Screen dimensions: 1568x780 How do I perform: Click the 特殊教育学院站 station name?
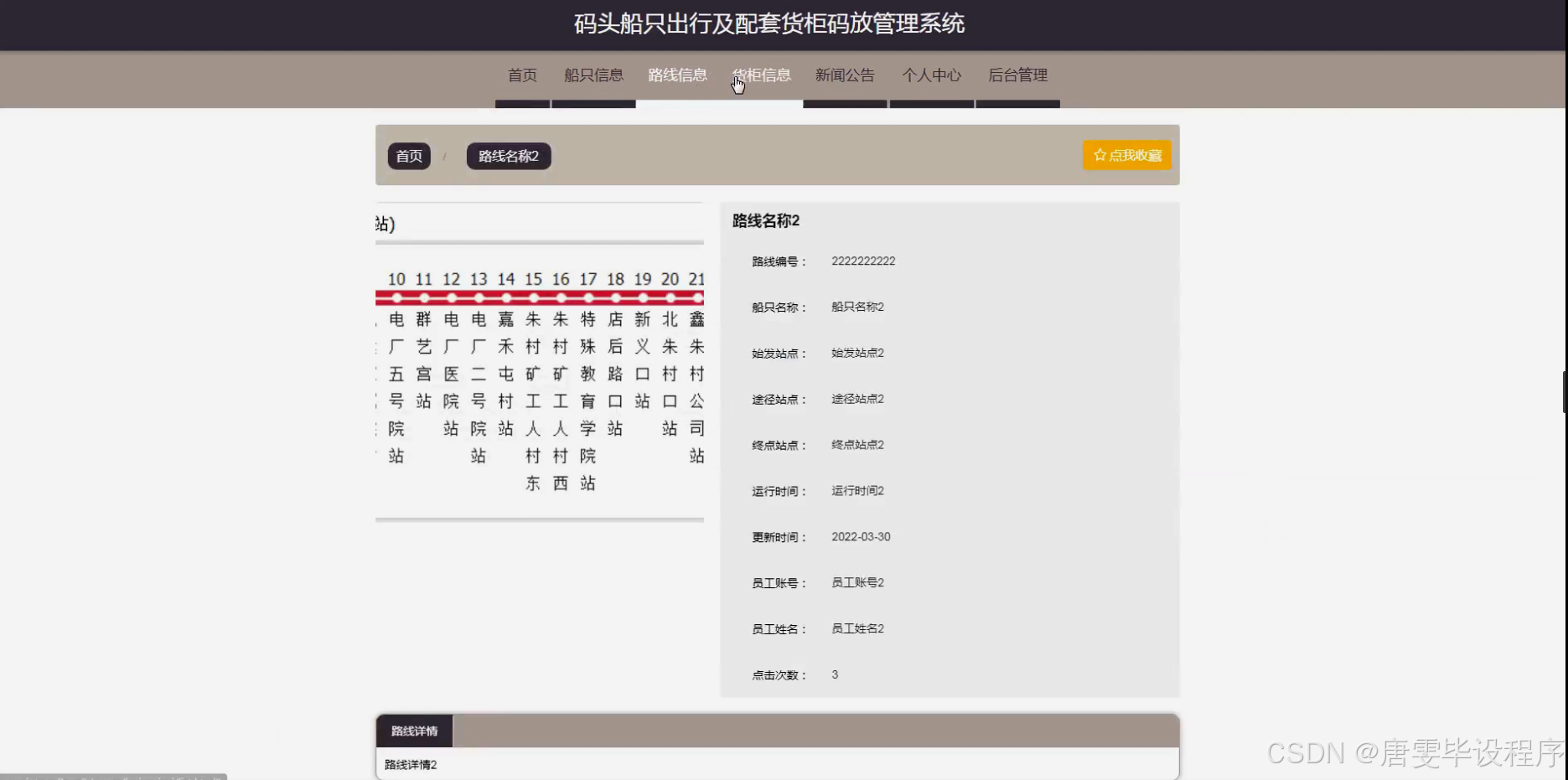point(588,400)
